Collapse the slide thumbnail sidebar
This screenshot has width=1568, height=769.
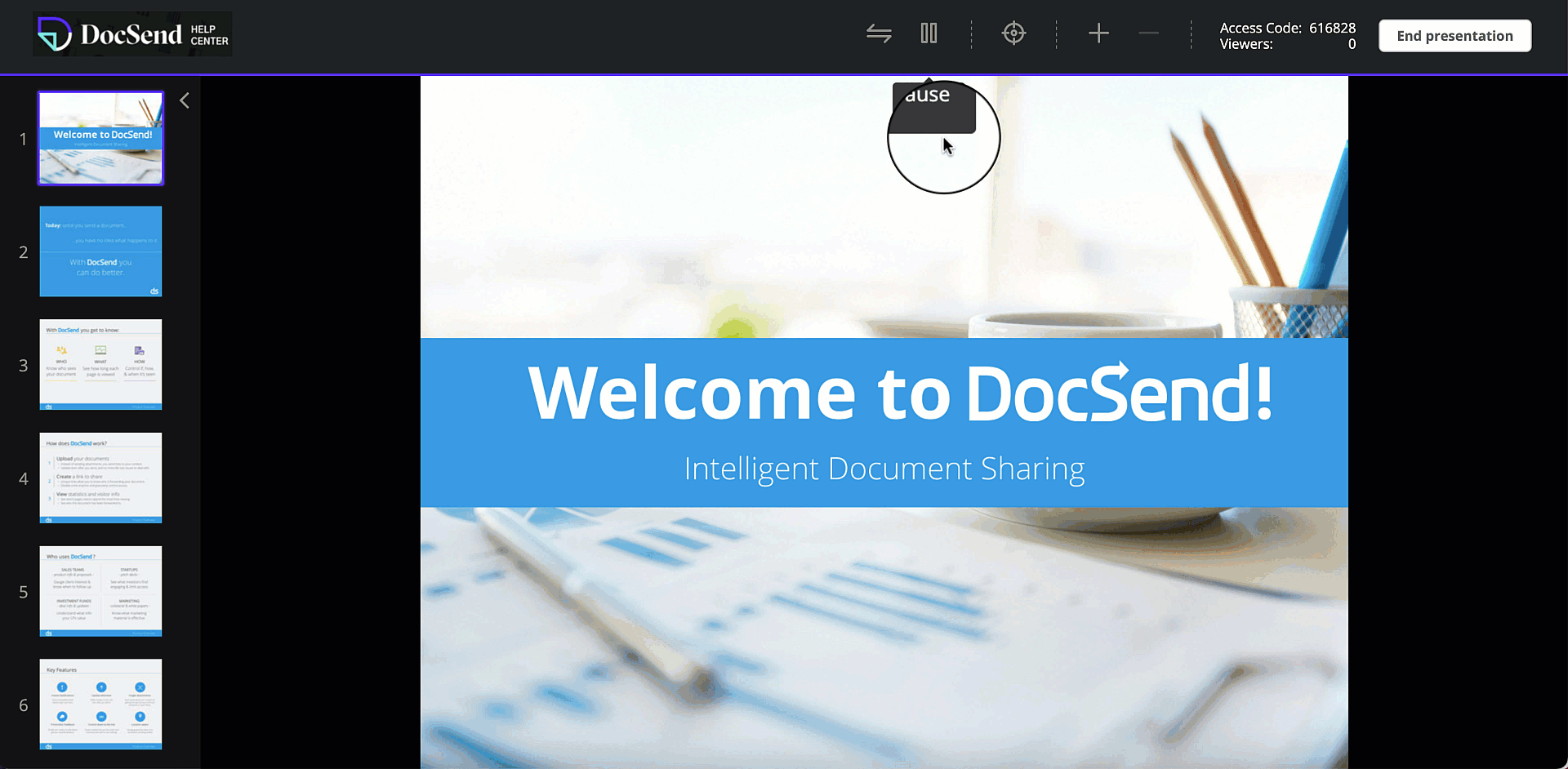(185, 100)
